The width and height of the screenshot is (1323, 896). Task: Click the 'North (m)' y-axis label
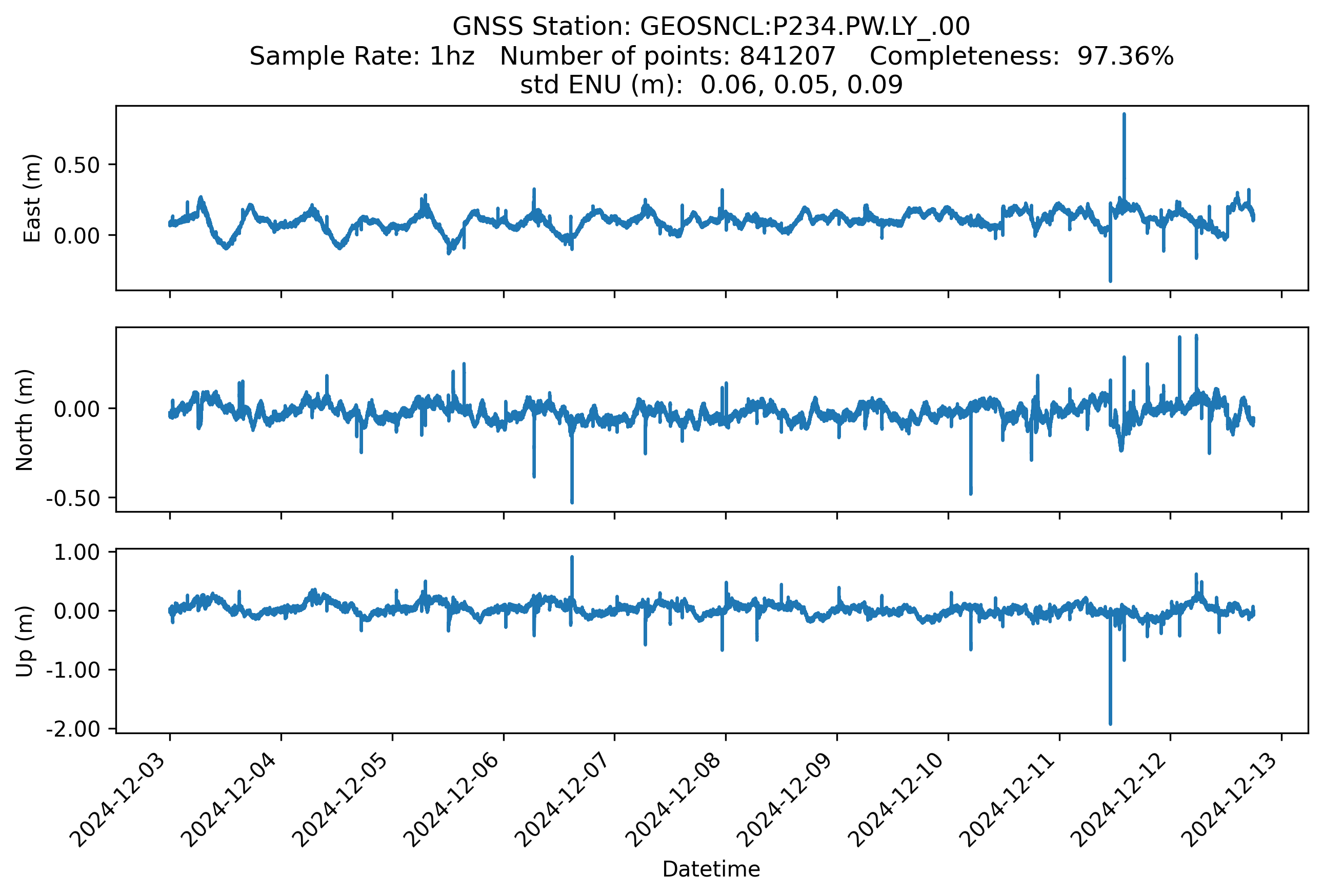point(25,420)
